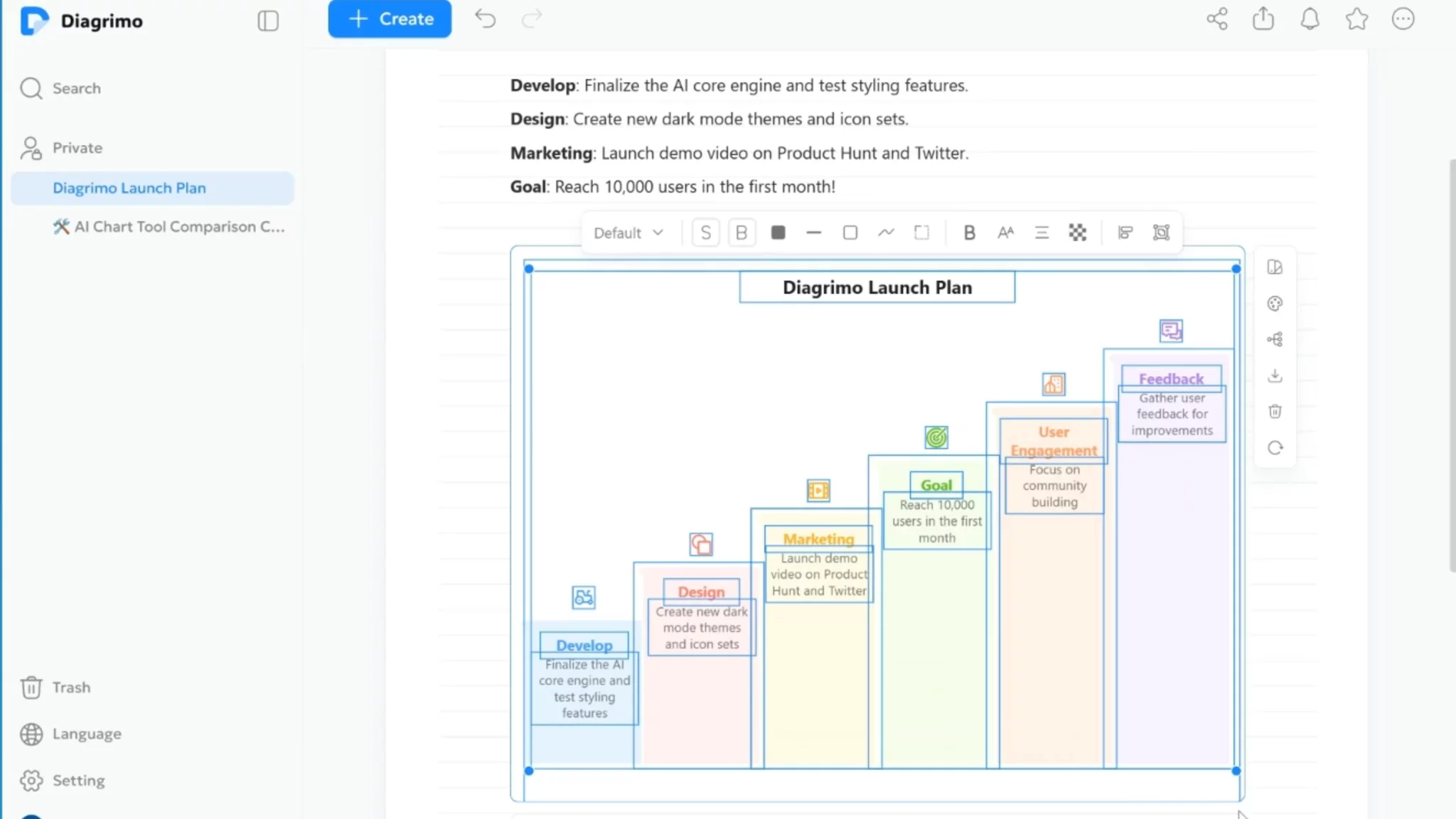Viewport: 1456px width, 819px height.
Task: Select the Goal step label
Action: tap(936, 485)
